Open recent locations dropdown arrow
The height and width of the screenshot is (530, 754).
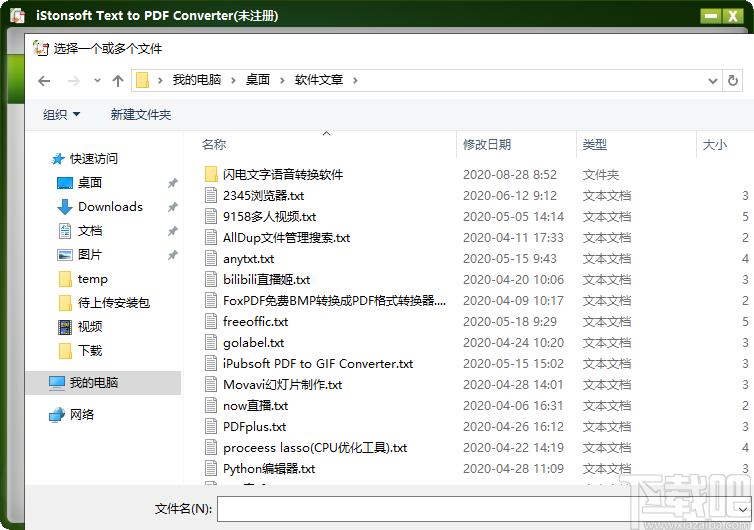click(98, 81)
